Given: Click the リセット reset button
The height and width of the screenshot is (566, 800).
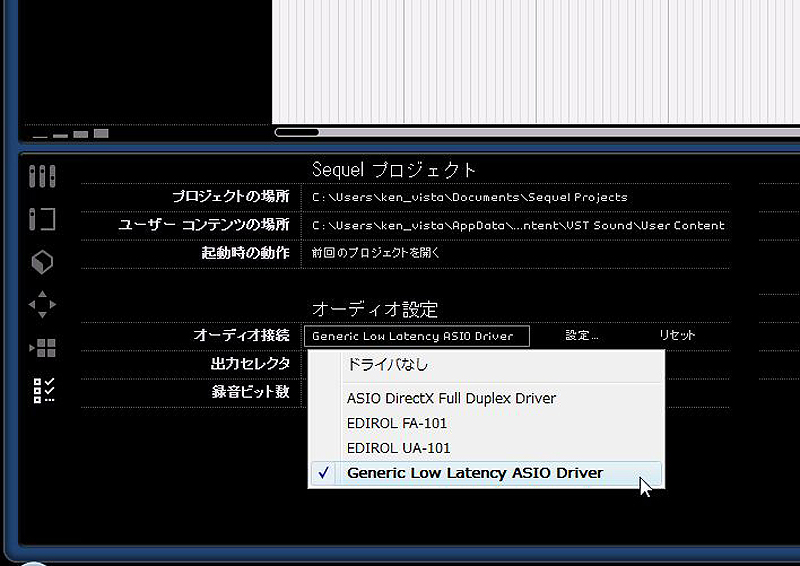Looking at the screenshot, I should pyautogui.click(x=677, y=335).
